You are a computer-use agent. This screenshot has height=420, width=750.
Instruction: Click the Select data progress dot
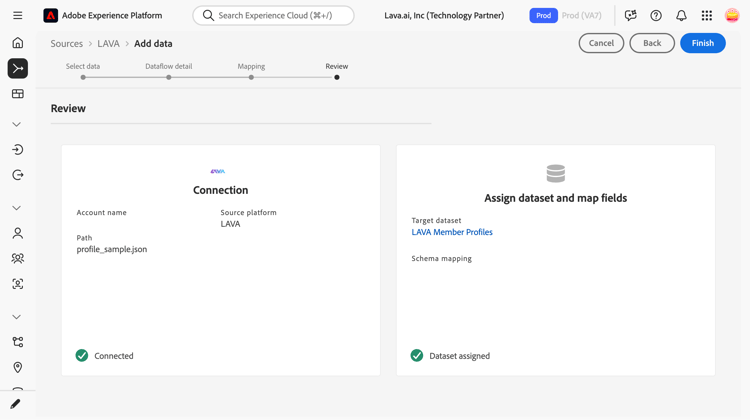pos(83,77)
